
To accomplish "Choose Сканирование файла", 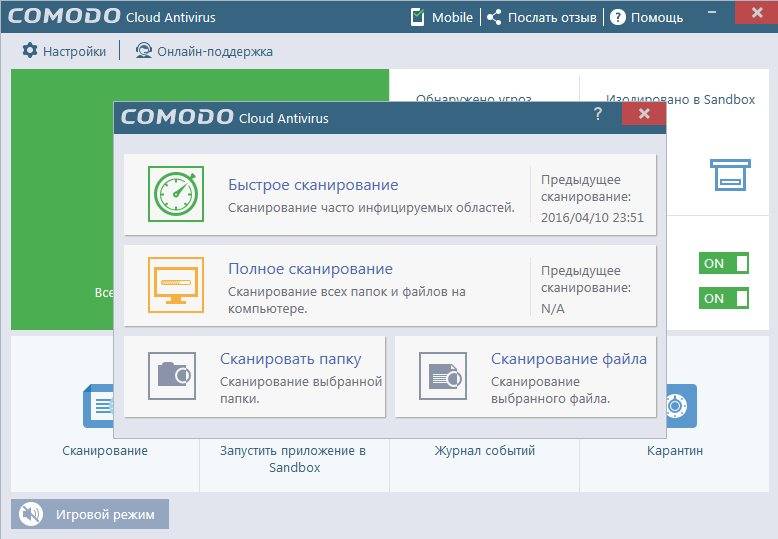I will tap(526, 377).
